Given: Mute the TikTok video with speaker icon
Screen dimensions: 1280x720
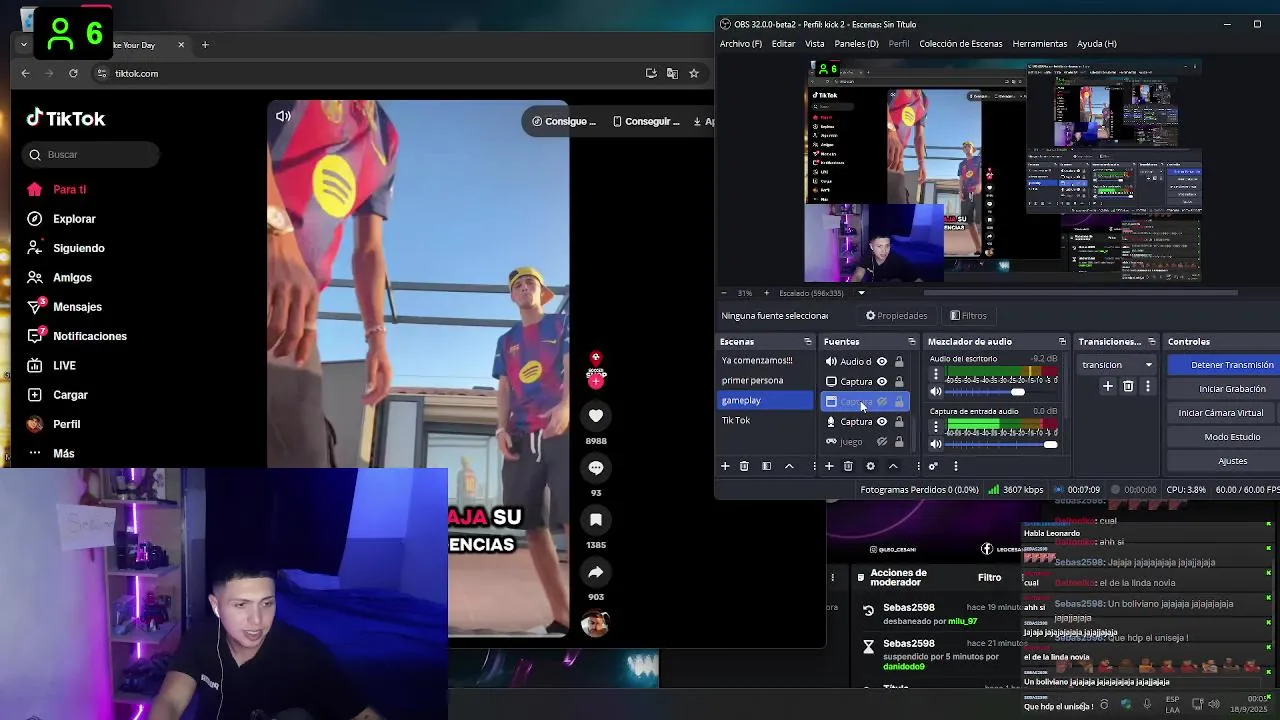Looking at the screenshot, I should tap(283, 116).
